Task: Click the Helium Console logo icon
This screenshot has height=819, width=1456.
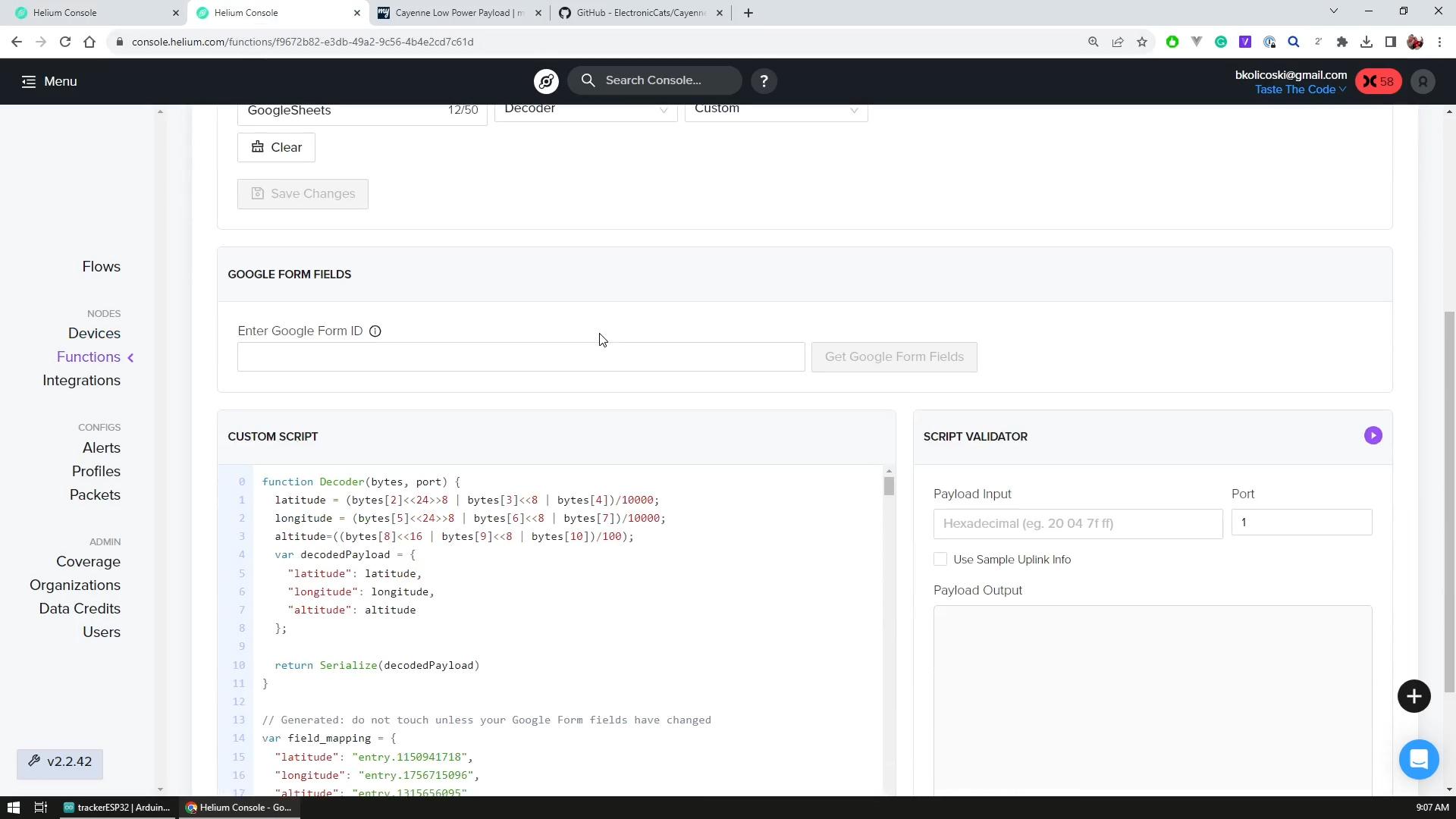Action: point(547,81)
